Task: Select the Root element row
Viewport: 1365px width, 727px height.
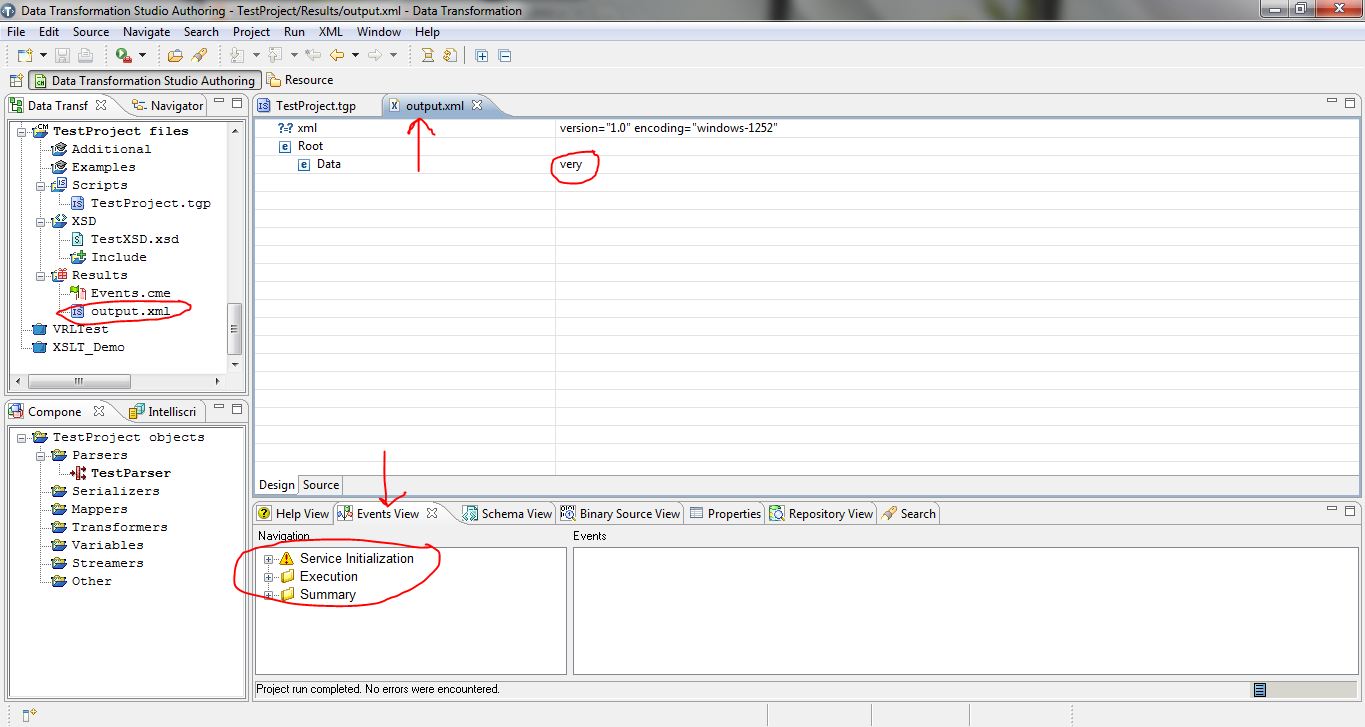Action: tap(806, 146)
